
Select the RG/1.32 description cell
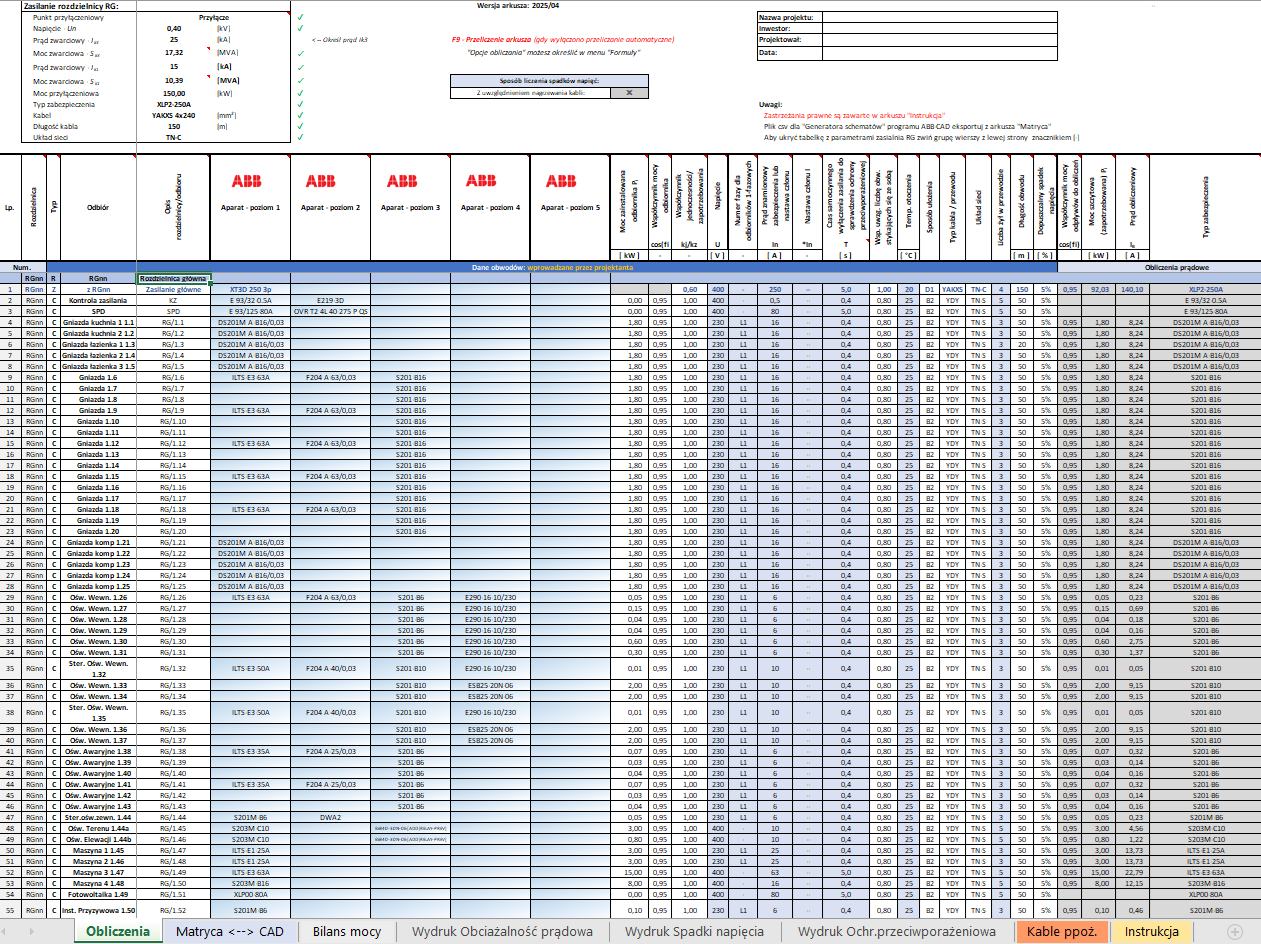[174, 667]
